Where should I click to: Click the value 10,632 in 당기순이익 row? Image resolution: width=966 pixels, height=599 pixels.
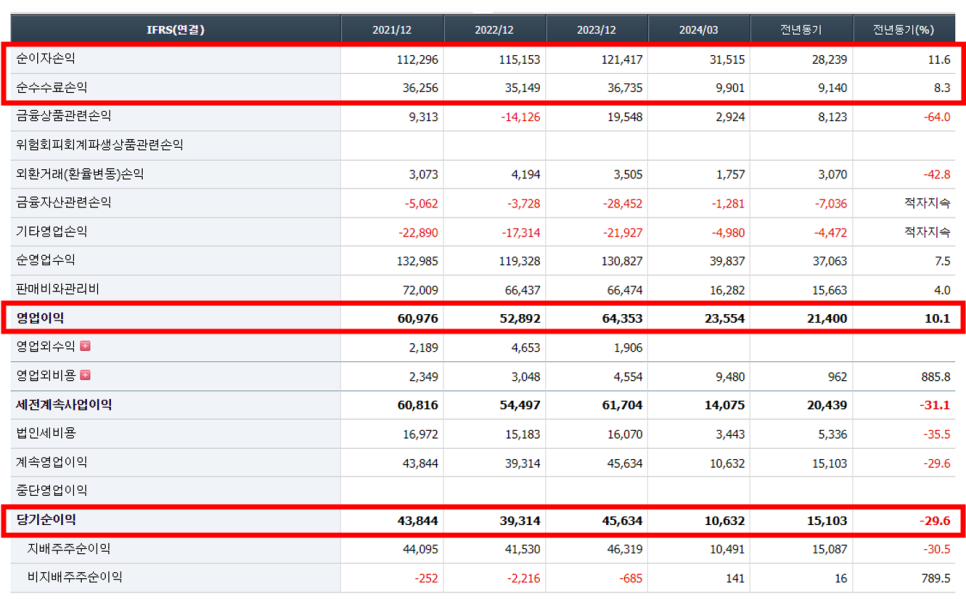tap(724, 521)
